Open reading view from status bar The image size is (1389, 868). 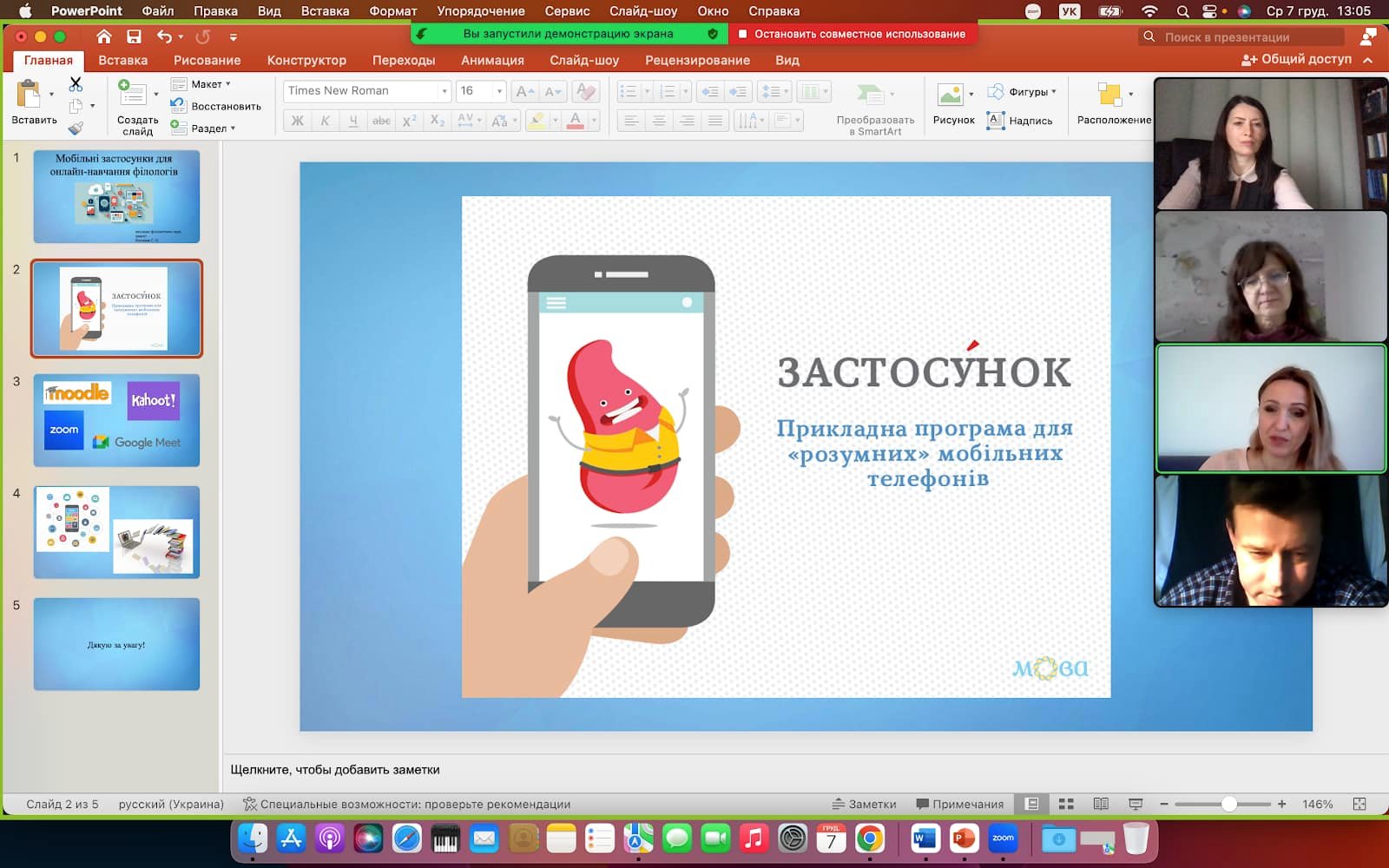1101,804
